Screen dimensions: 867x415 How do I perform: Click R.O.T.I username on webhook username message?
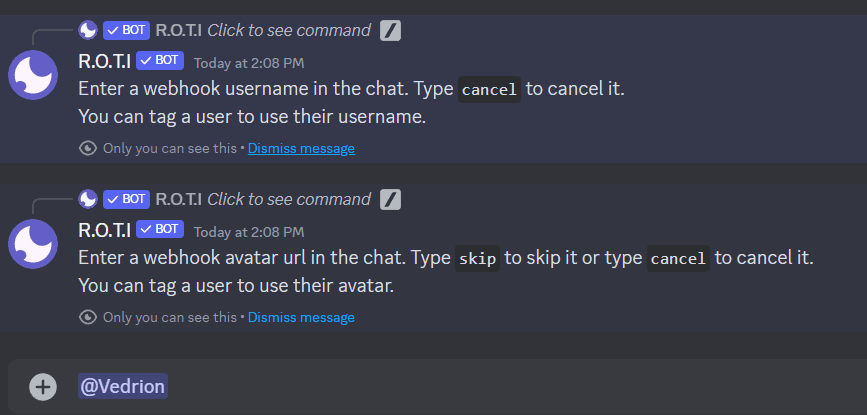coord(105,61)
